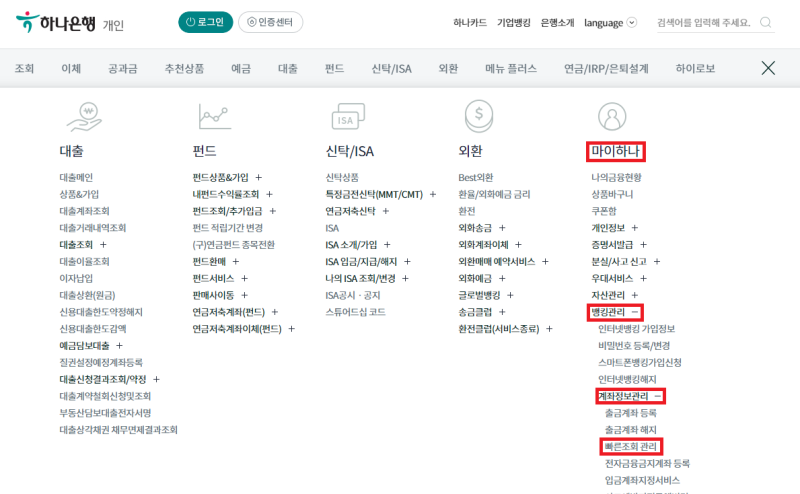Expand the 개인정보 submenu

(x=635, y=228)
